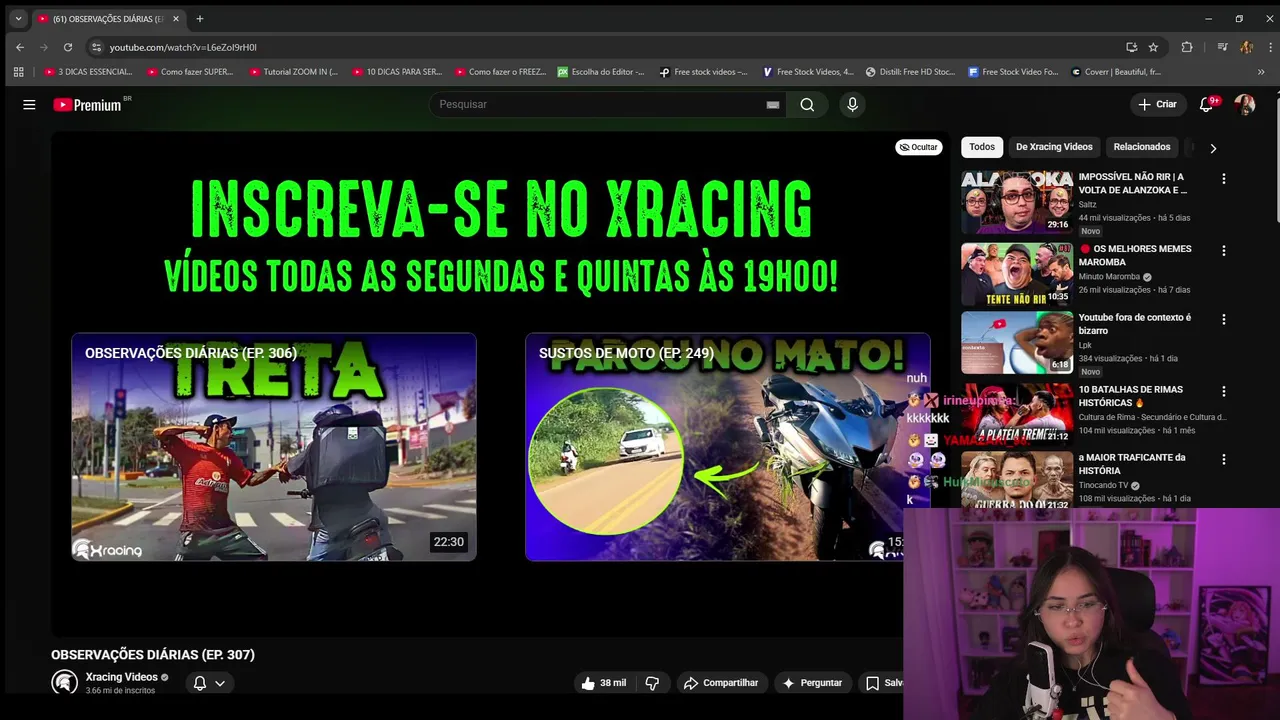
Task: Show hidden bookmarks with double chevron
Action: point(1261,72)
